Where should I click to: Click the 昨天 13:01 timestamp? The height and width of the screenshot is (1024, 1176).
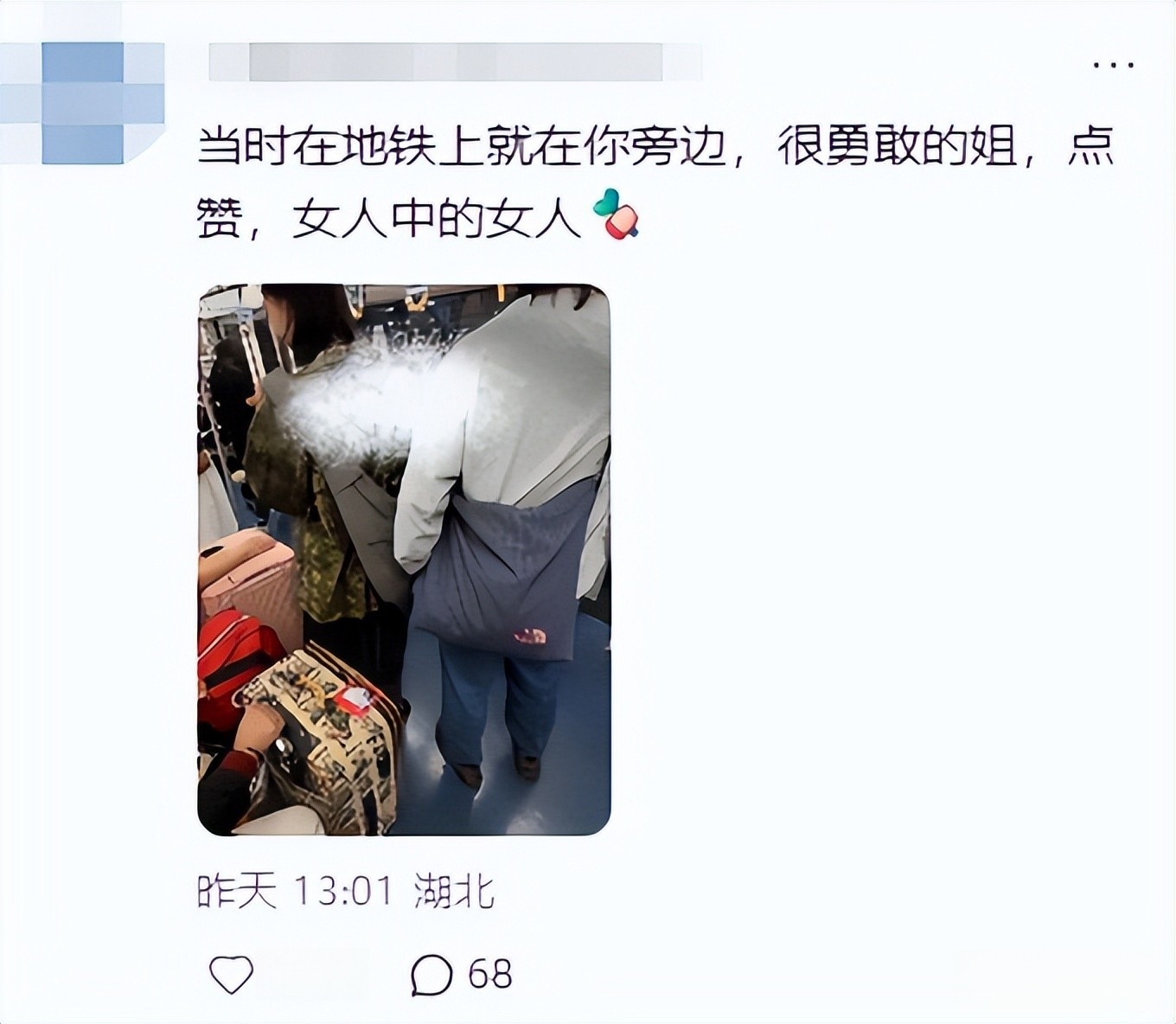click(296, 891)
